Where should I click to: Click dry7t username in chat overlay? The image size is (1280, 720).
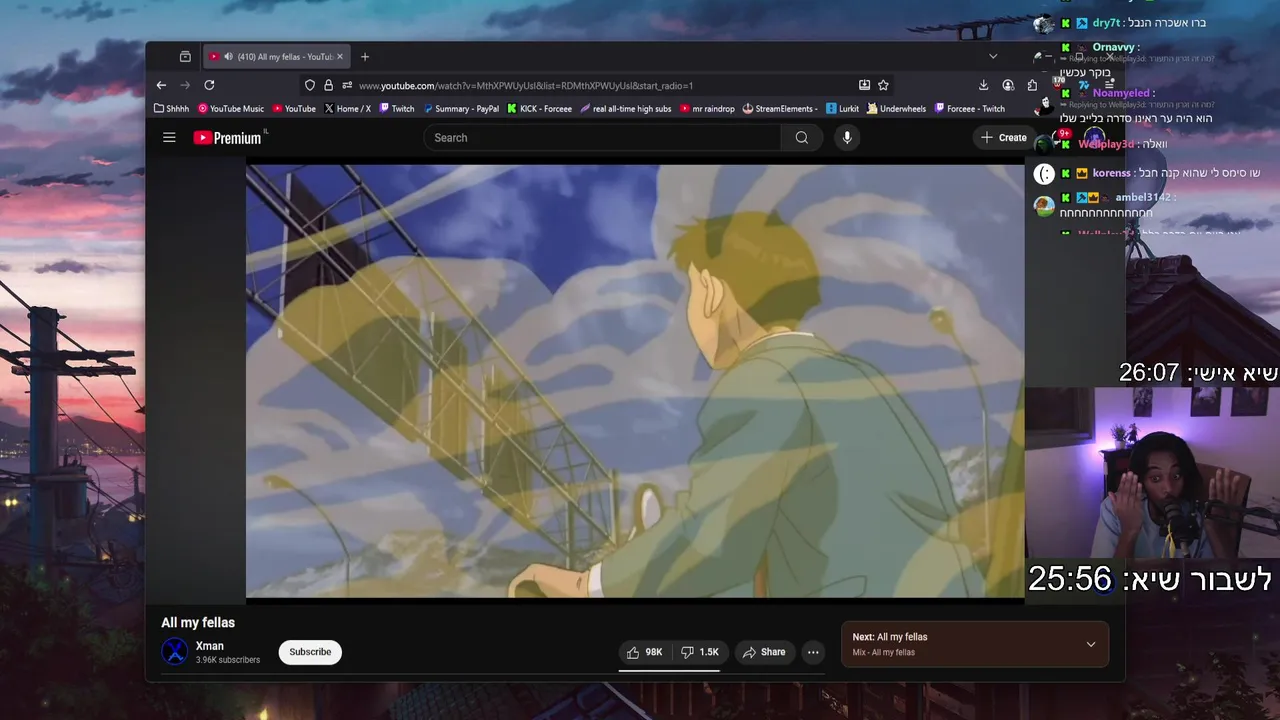click(1106, 23)
